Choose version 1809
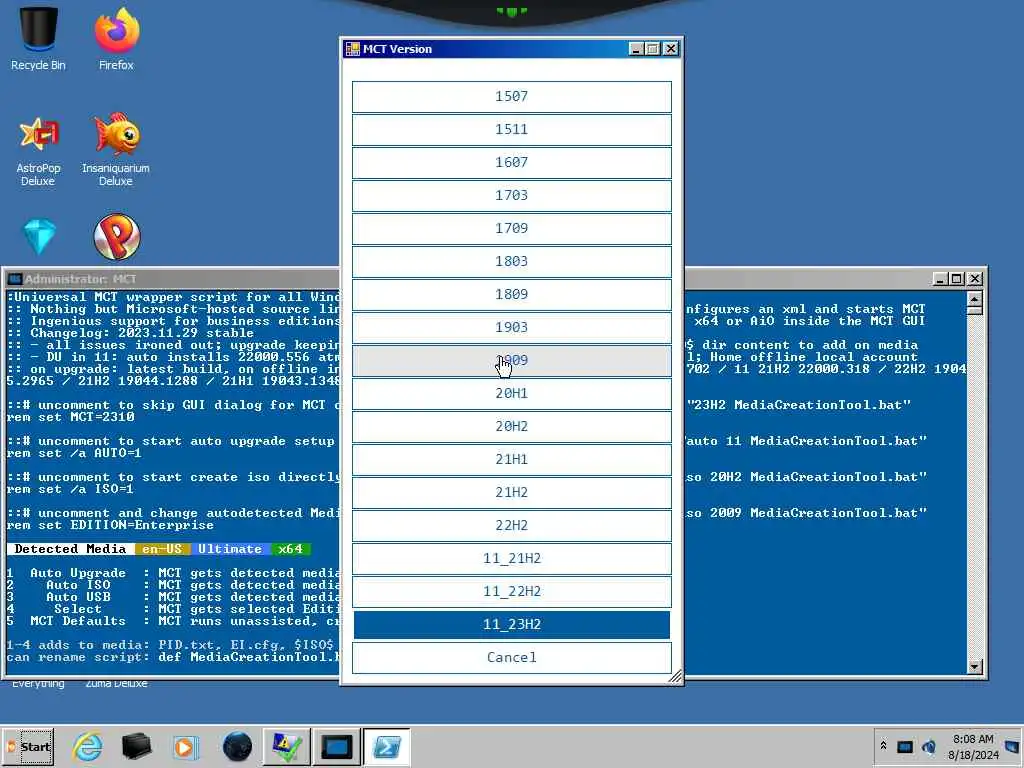Screen dimensions: 1024x768 pos(511,295)
